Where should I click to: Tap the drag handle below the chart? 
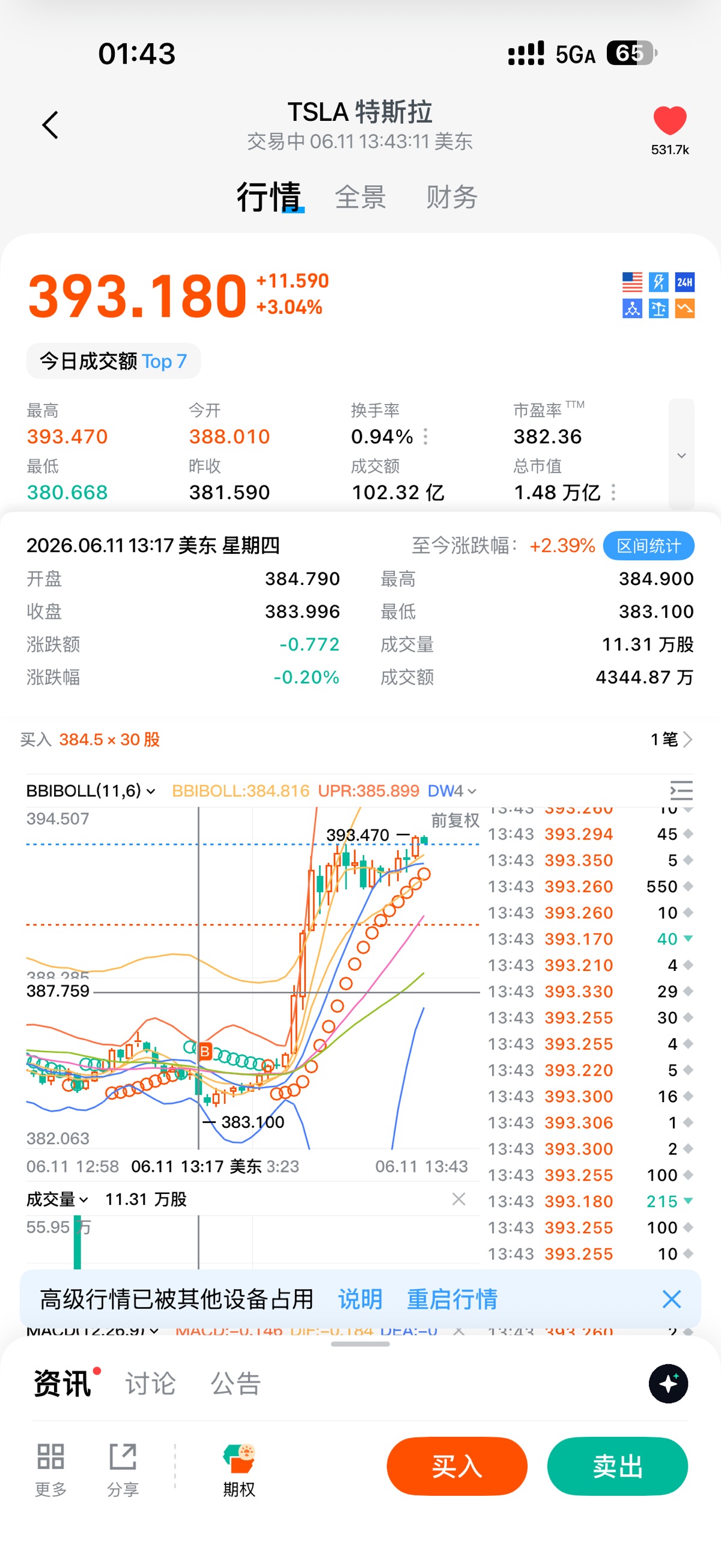(360, 1344)
